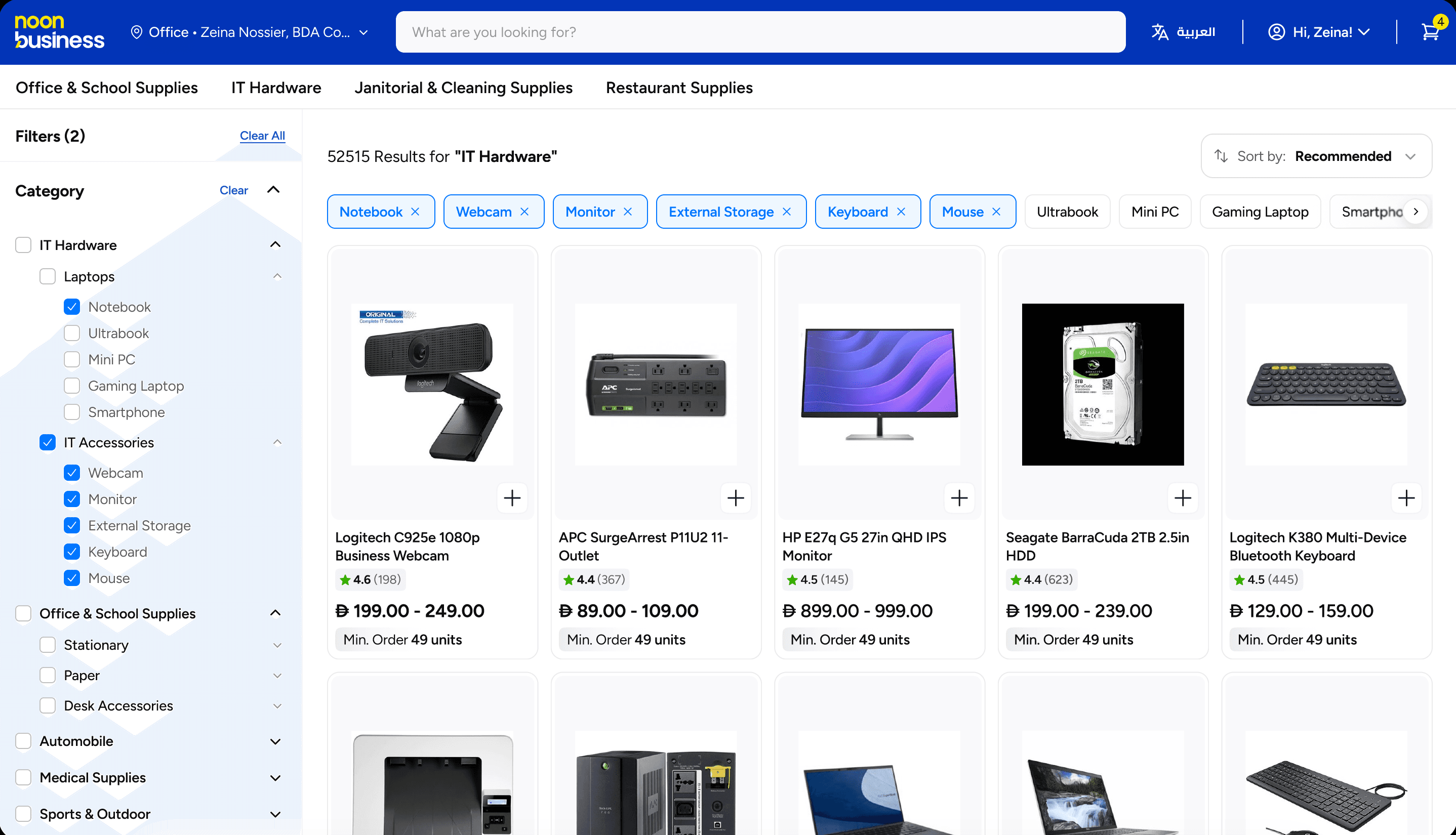Open the Seagate BarraCuda product image
1456x835 pixels.
coord(1103,384)
